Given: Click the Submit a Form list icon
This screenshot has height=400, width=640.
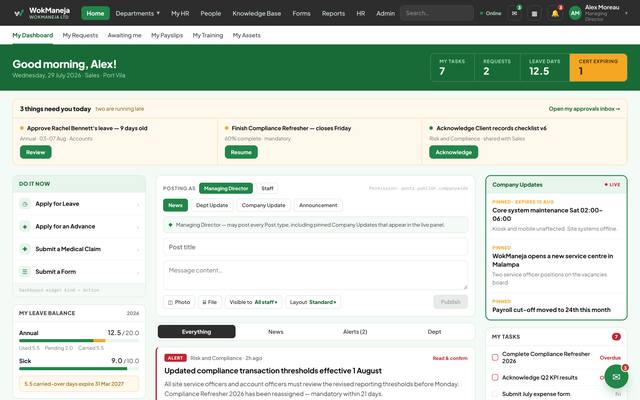Looking at the screenshot, I should (25, 271).
